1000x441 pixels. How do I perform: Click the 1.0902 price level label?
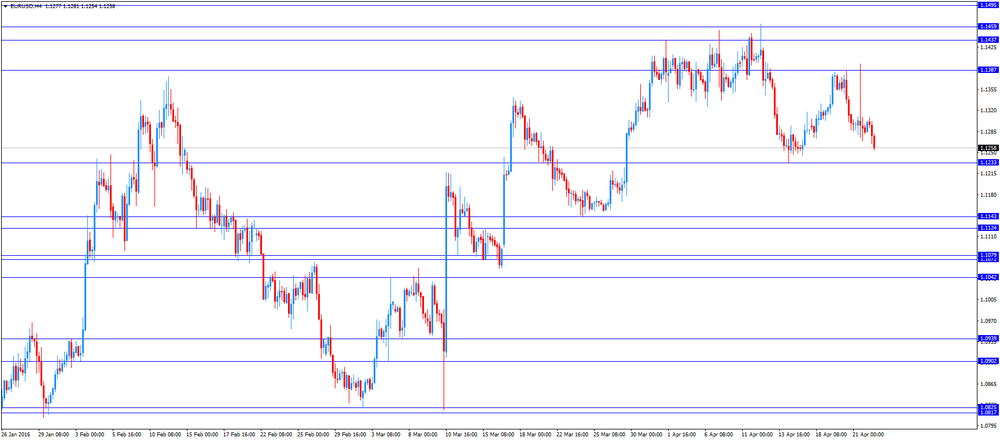(x=988, y=361)
